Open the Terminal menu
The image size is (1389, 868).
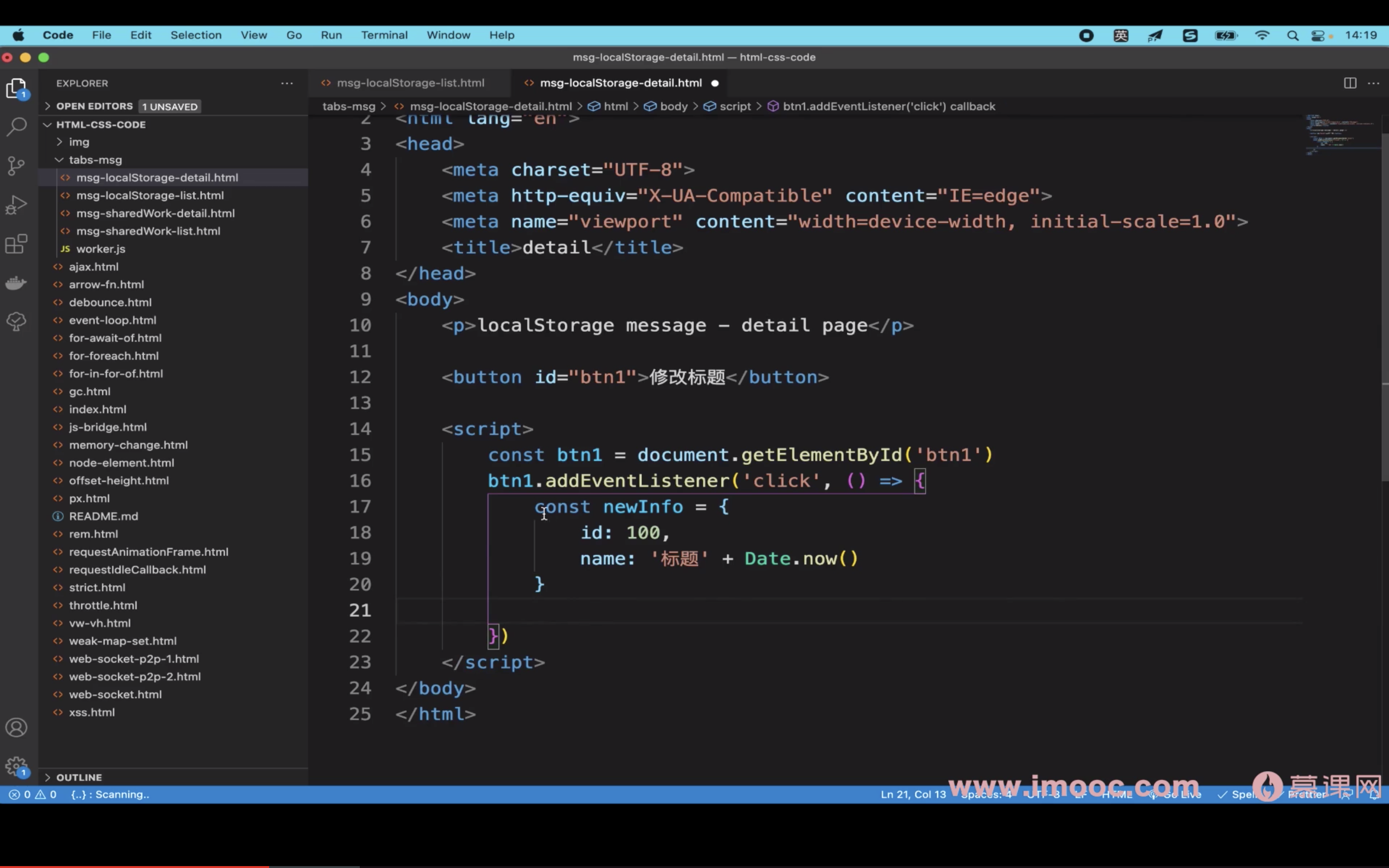click(384, 35)
